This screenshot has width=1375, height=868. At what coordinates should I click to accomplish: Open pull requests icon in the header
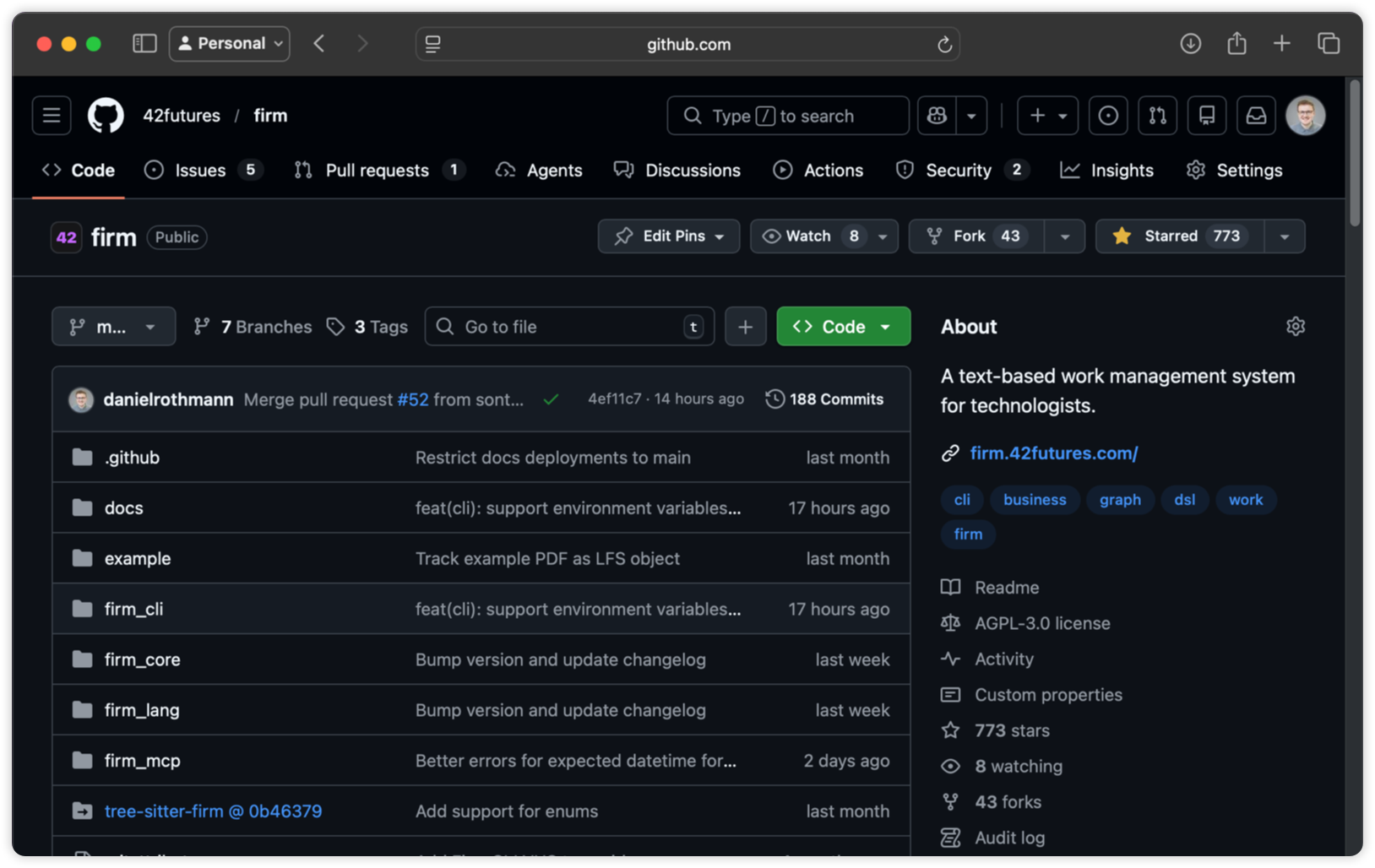[1157, 116]
